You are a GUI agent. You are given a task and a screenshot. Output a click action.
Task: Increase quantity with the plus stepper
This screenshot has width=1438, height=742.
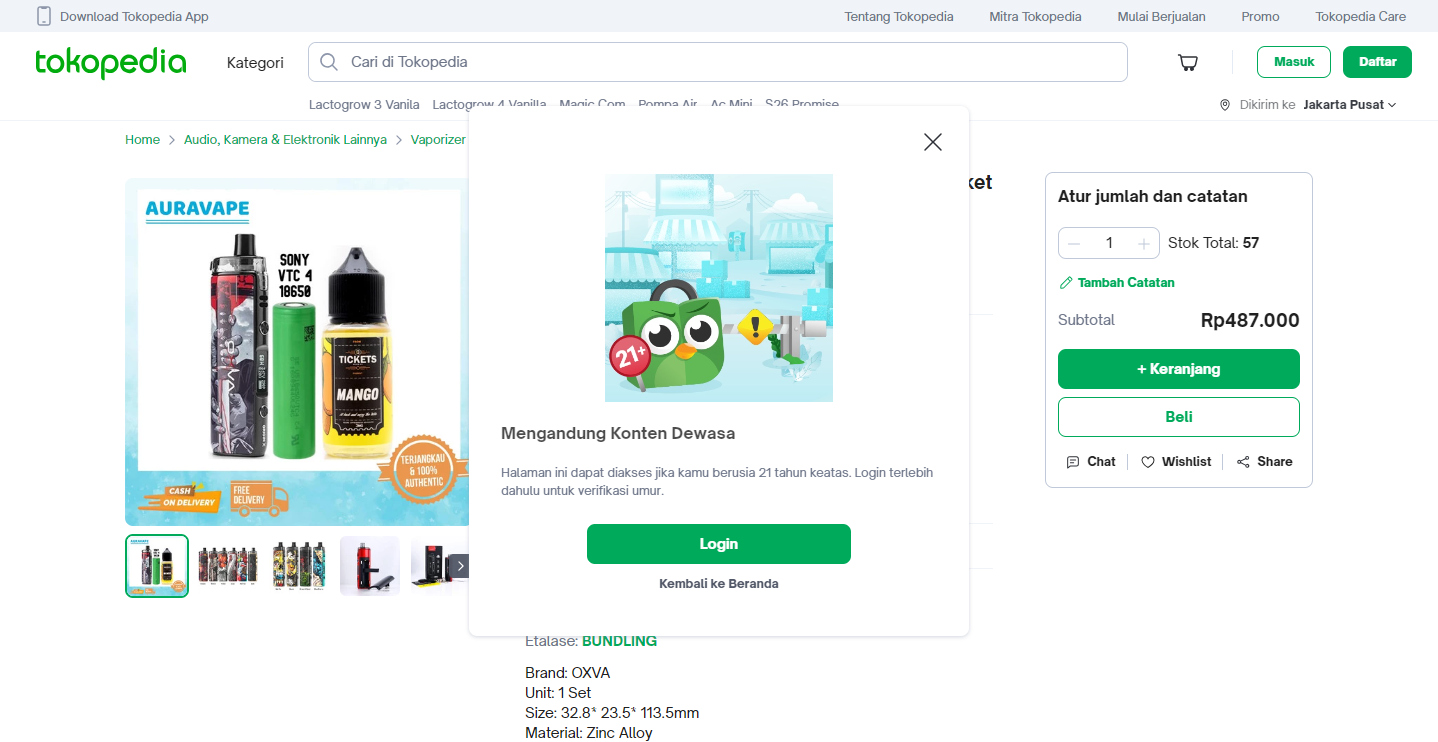tap(1143, 242)
